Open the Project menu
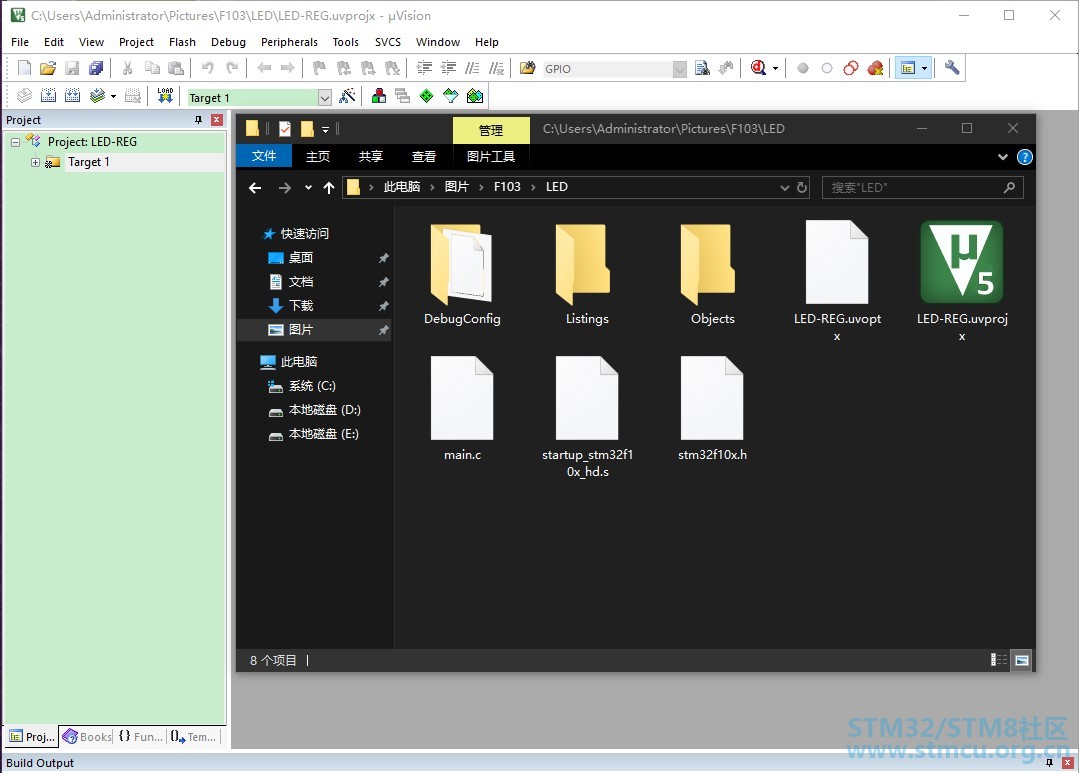This screenshot has height=773, width=1079. click(x=136, y=42)
